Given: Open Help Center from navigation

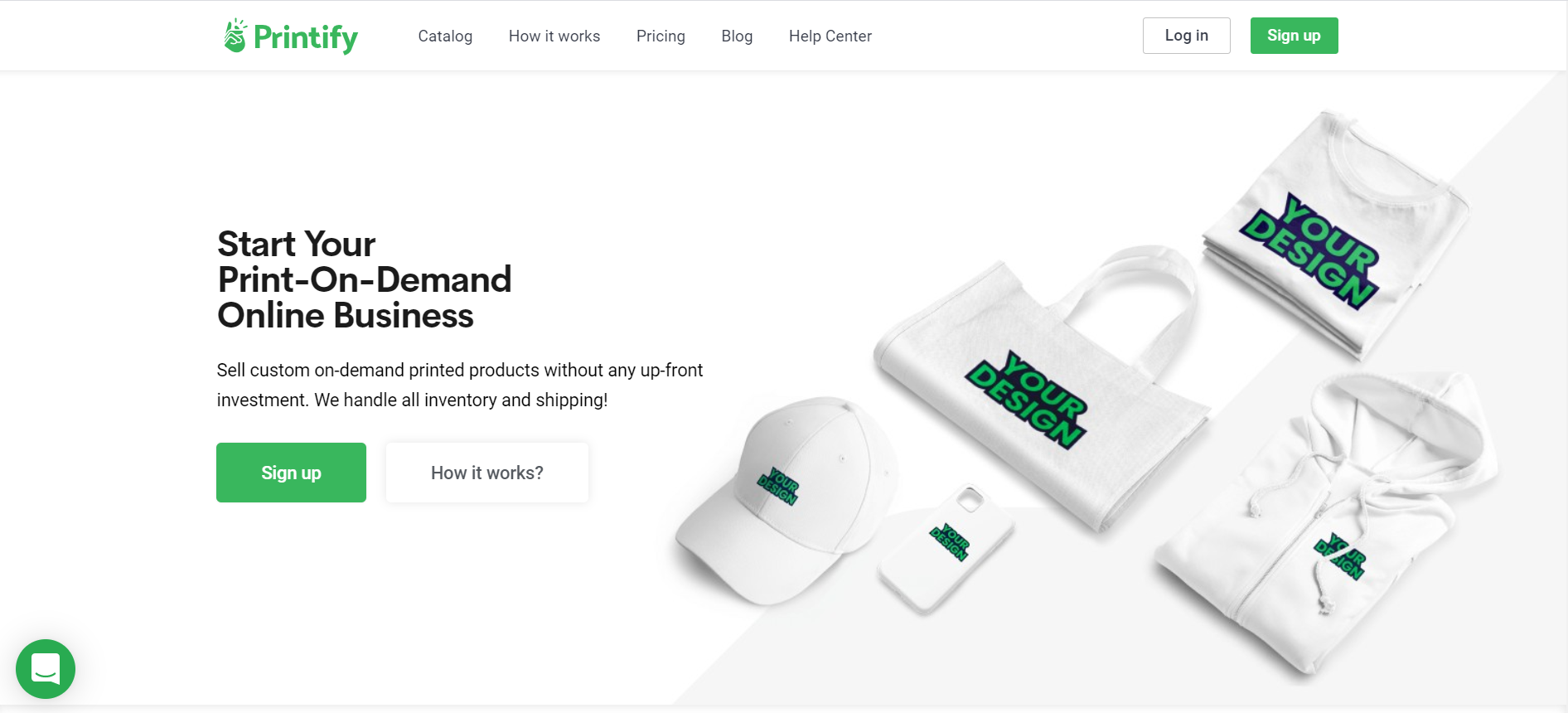Looking at the screenshot, I should pos(830,36).
